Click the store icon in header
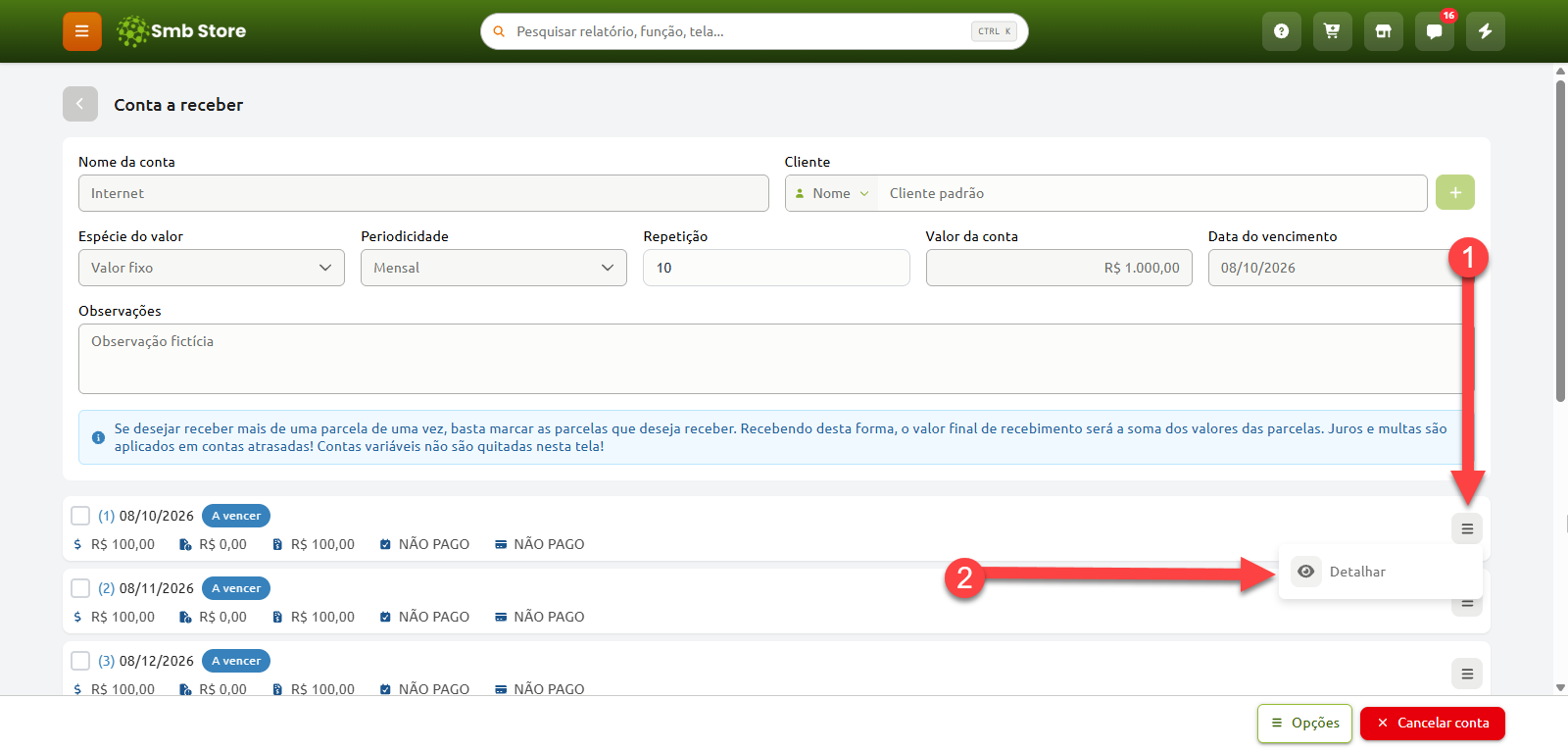 coord(1384,31)
